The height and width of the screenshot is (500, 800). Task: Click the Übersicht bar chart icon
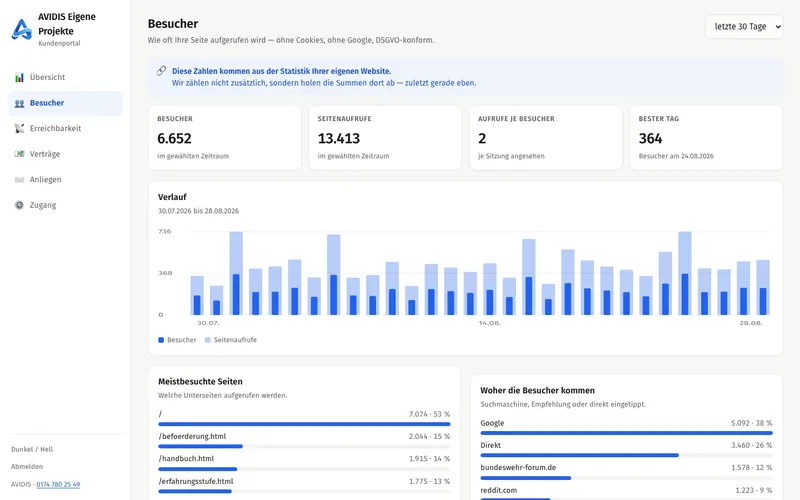pyautogui.click(x=19, y=78)
